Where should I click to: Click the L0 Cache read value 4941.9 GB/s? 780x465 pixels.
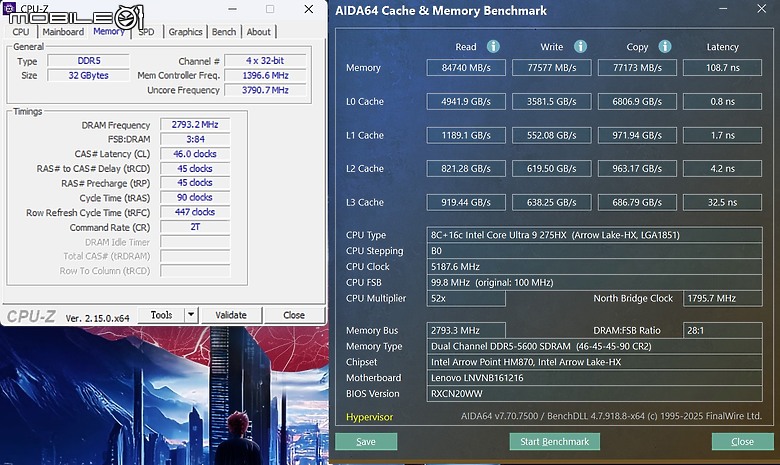[466, 101]
